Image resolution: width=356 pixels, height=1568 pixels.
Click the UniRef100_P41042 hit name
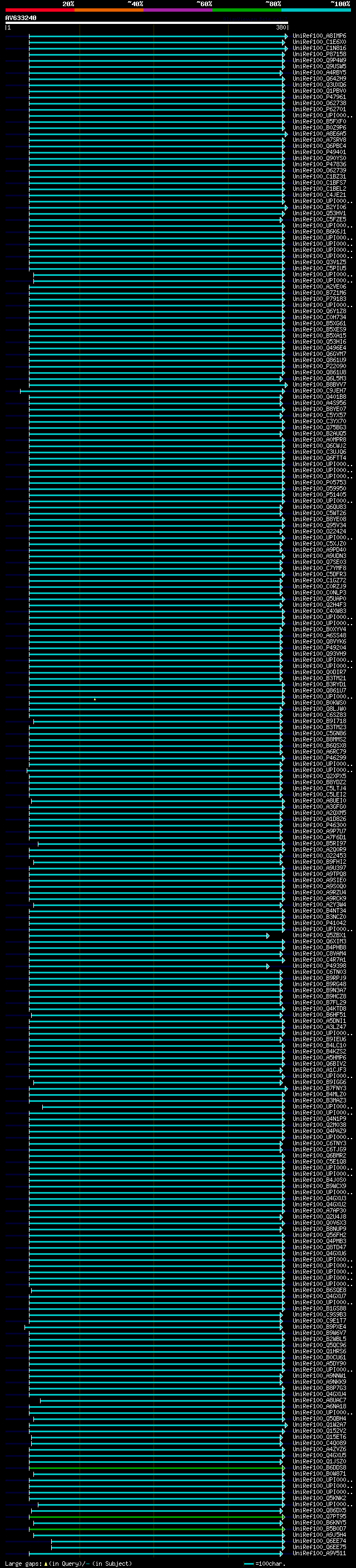point(319,923)
